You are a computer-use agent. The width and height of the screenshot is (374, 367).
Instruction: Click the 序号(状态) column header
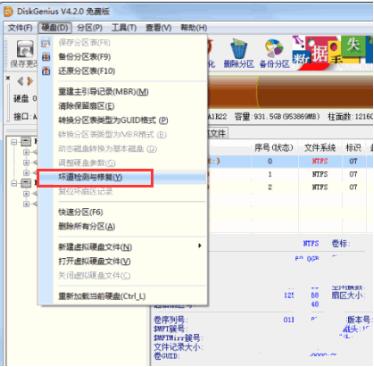[273, 147]
